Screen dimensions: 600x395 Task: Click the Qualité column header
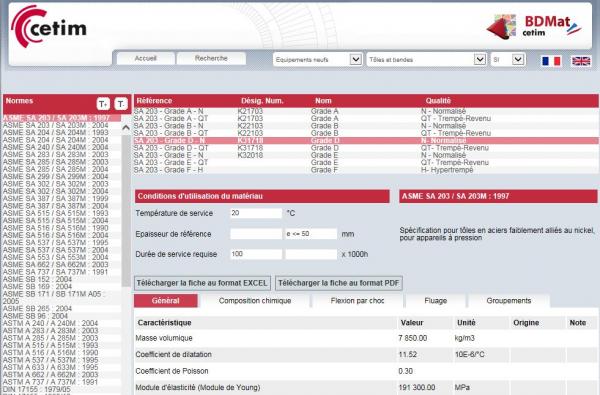click(438, 101)
